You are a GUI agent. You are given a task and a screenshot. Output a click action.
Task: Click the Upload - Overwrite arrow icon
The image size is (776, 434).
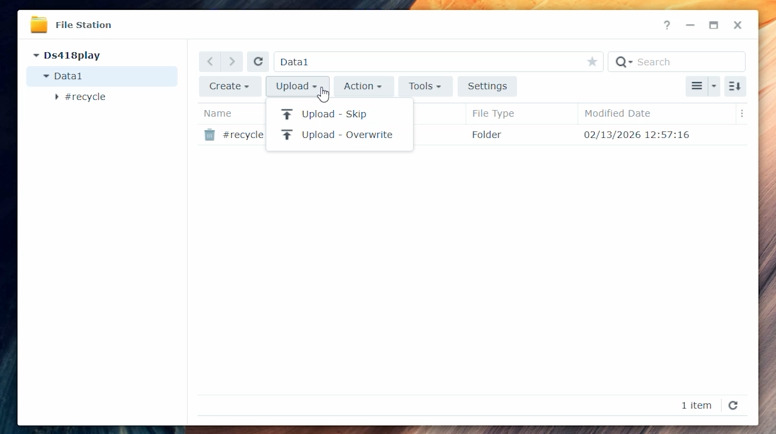[x=287, y=135]
